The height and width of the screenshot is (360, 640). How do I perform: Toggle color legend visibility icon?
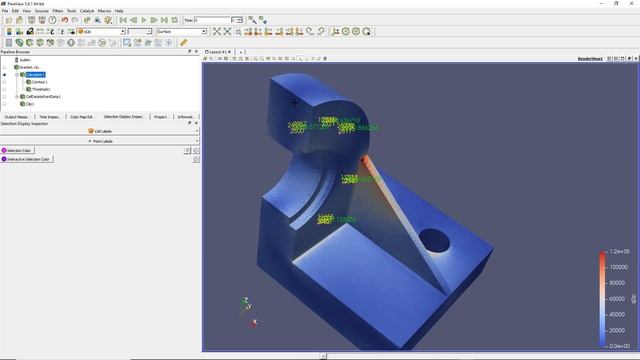coord(9,31)
